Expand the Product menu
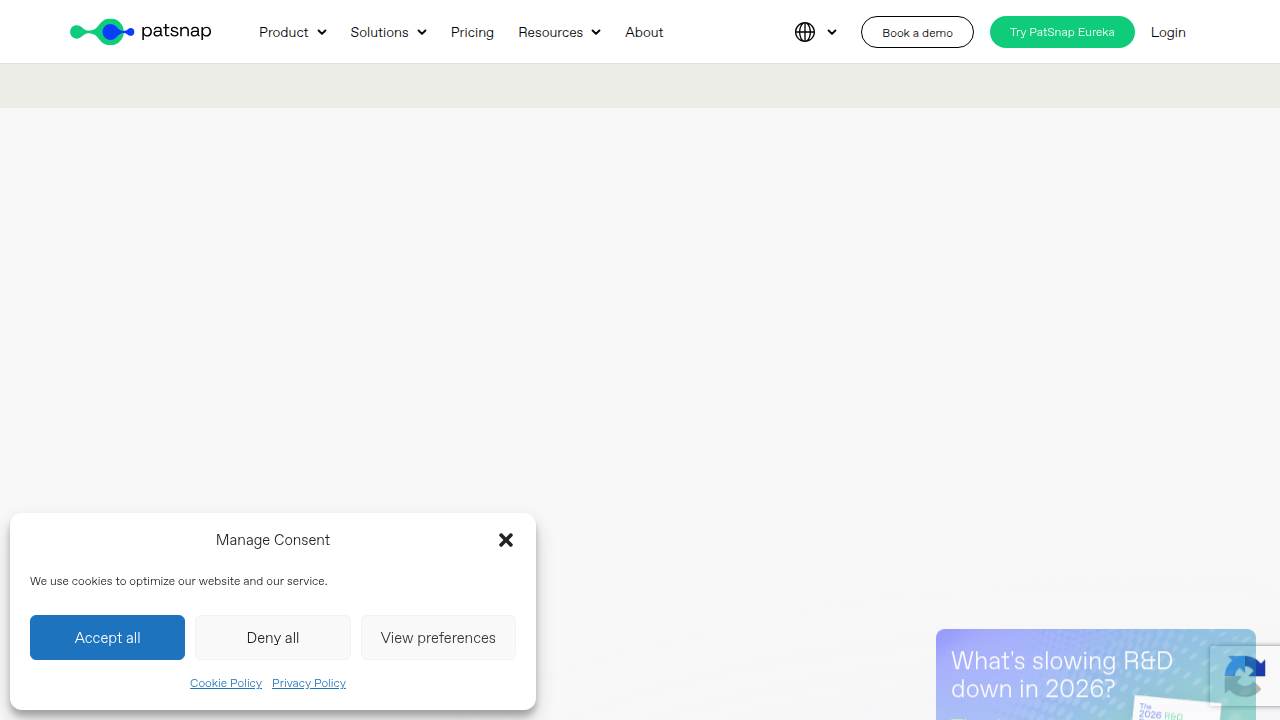Image resolution: width=1280 pixels, height=720 pixels. coord(293,32)
